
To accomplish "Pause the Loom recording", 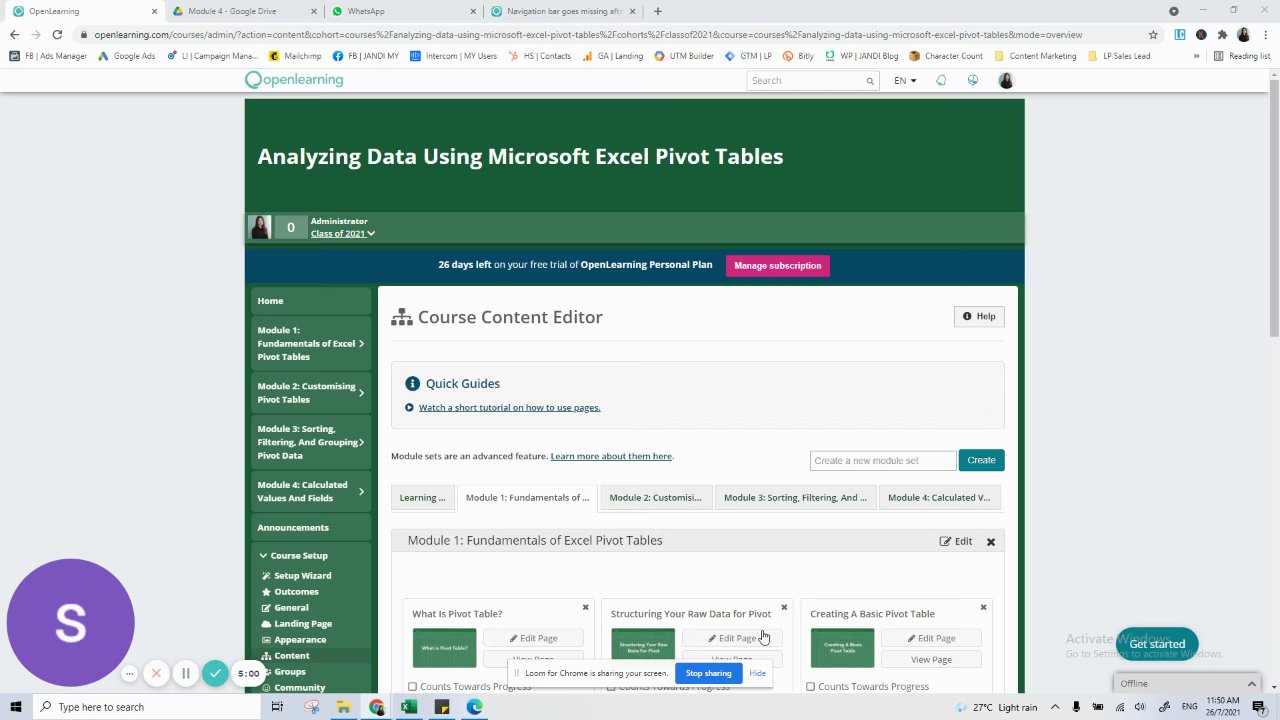I will 185,674.
